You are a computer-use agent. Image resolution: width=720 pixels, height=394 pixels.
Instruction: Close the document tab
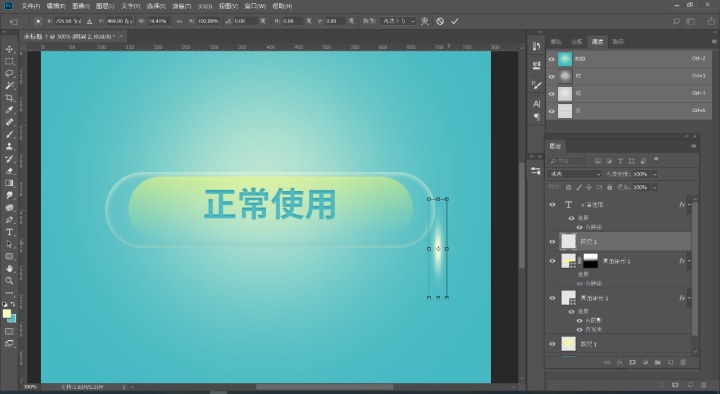[x=121, y=36]
